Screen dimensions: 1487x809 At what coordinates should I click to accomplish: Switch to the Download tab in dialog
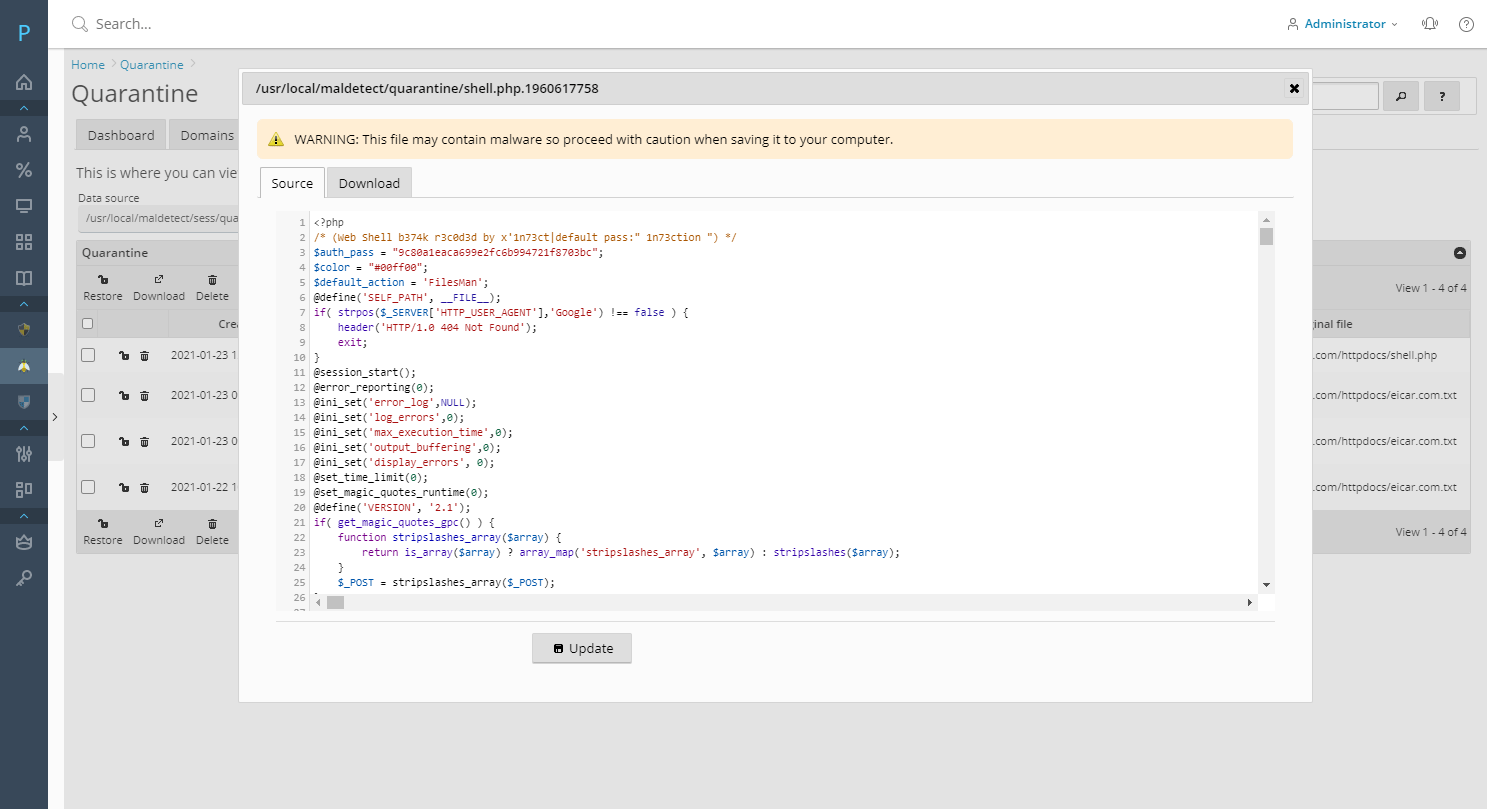pyautogui.click(x=369, y=183)
